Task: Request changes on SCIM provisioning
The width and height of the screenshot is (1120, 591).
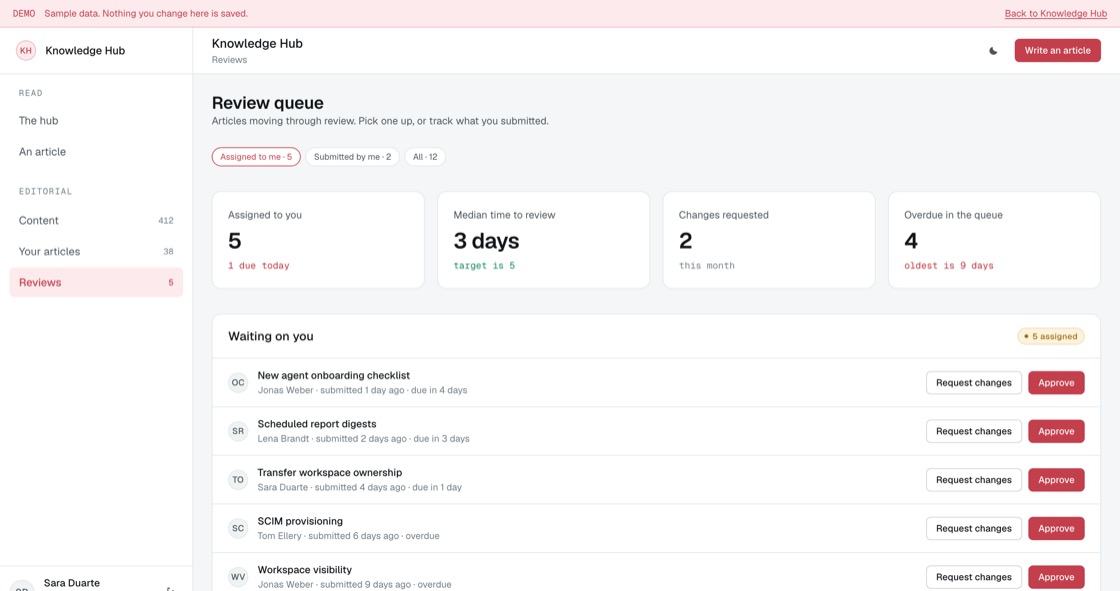Action: click(x=974, y=528)
